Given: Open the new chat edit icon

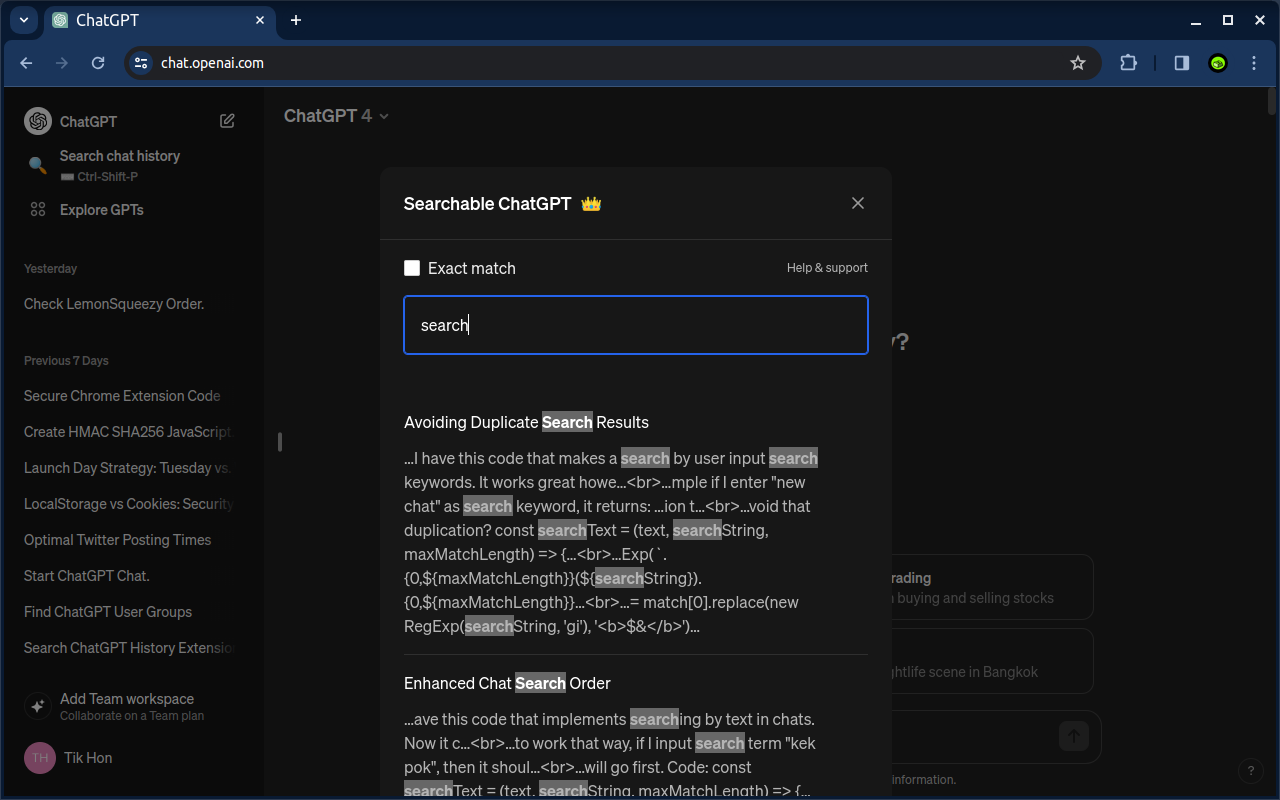Looking at the screenshot, I should (x=227, y=121).
